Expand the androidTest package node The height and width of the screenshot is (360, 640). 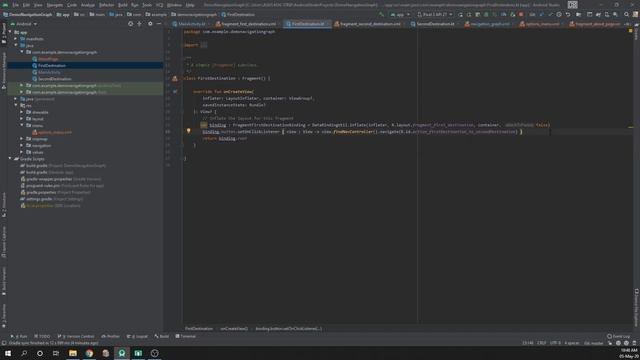22,86
